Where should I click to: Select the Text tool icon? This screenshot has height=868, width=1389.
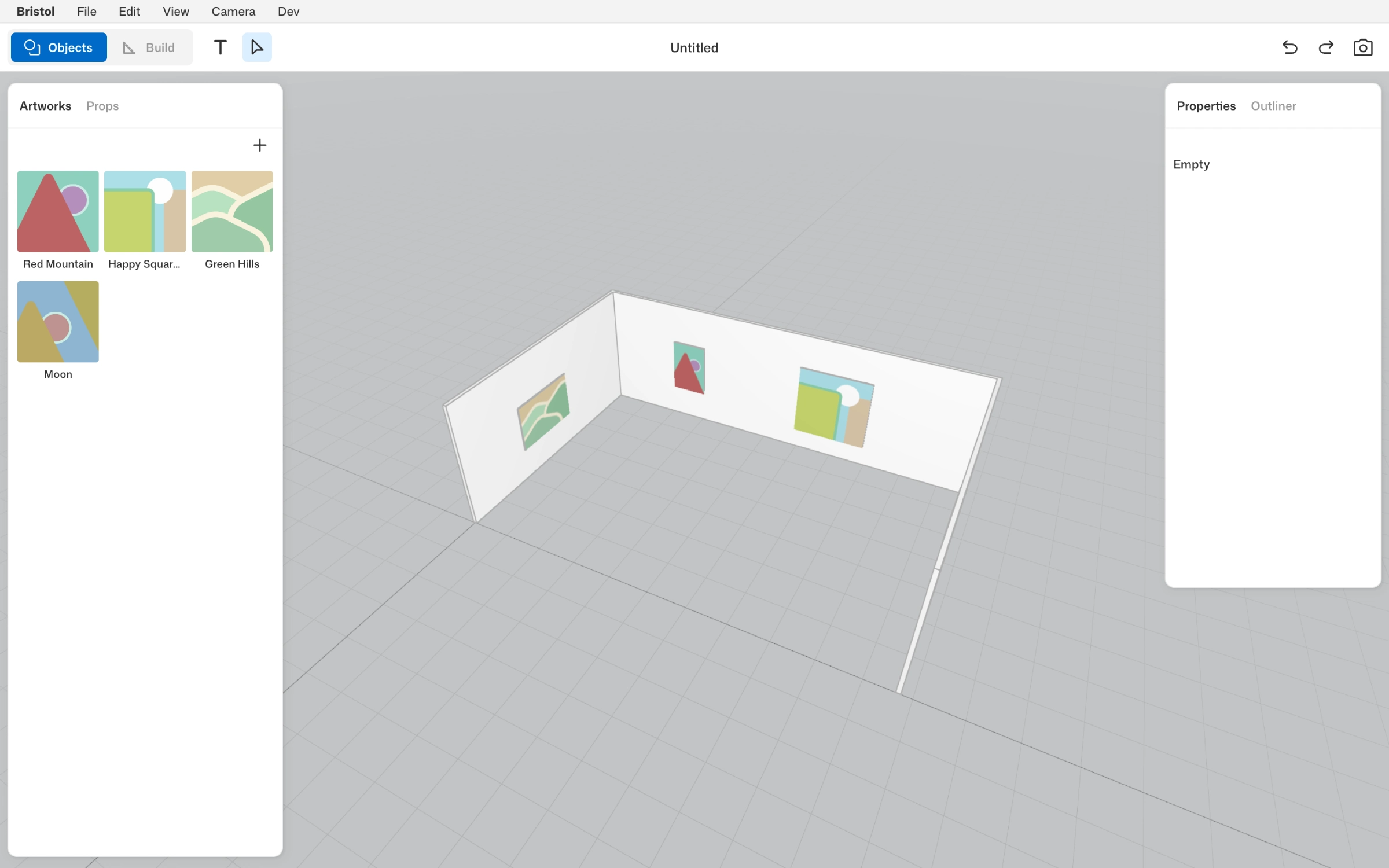pyautogui.click(x=220, y=47)
